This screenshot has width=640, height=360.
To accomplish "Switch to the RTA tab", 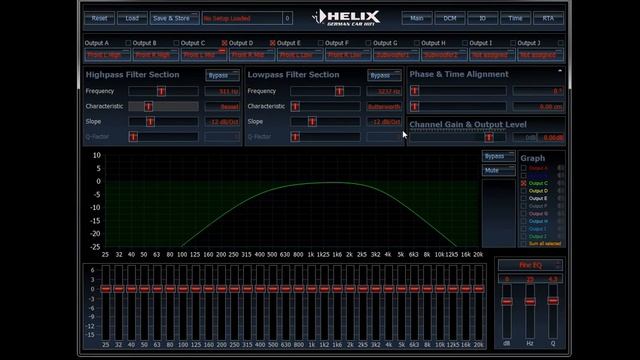I will tap(548, 18).
